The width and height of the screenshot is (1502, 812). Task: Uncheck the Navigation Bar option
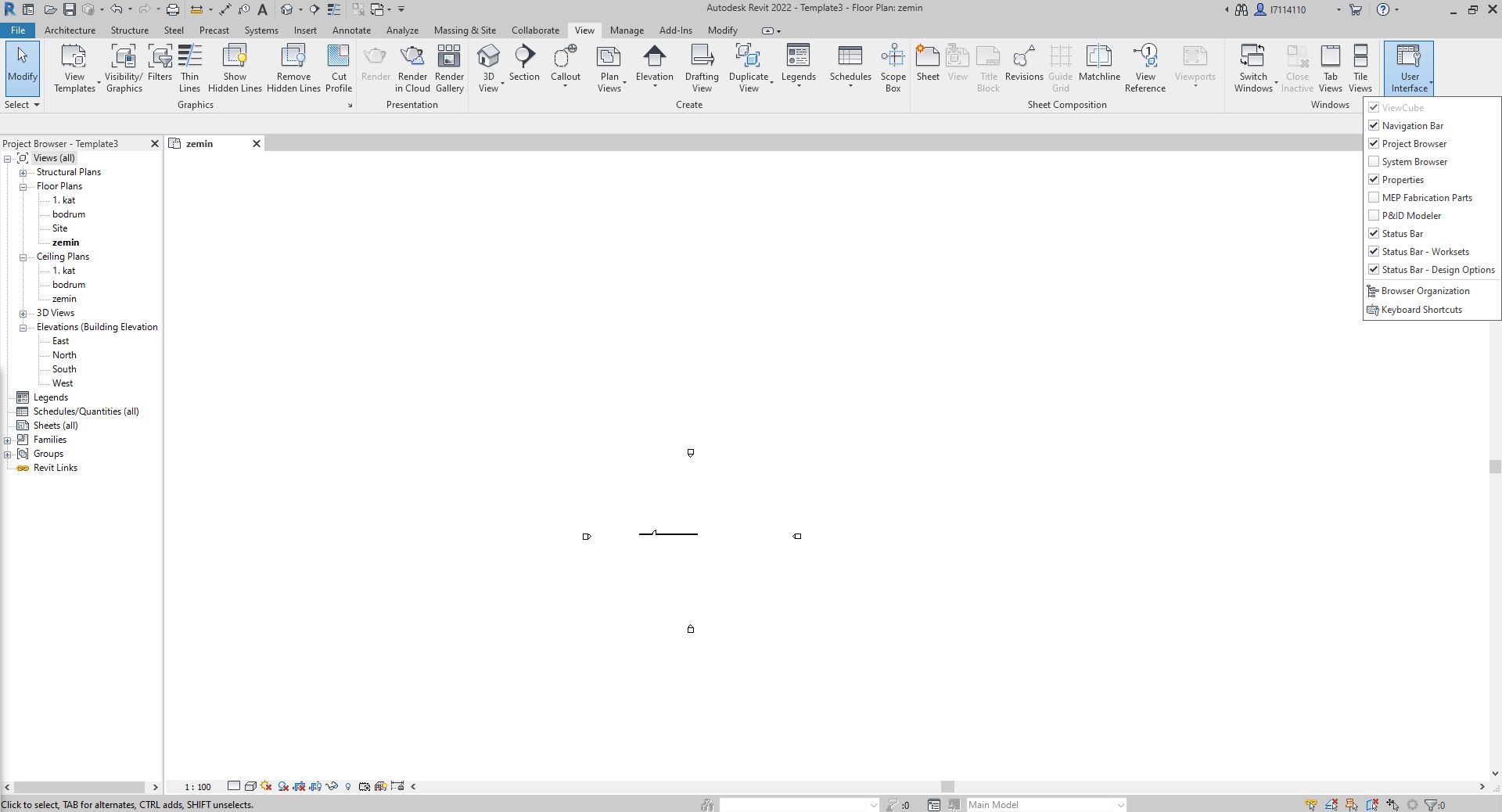(x=1374, y=125)
